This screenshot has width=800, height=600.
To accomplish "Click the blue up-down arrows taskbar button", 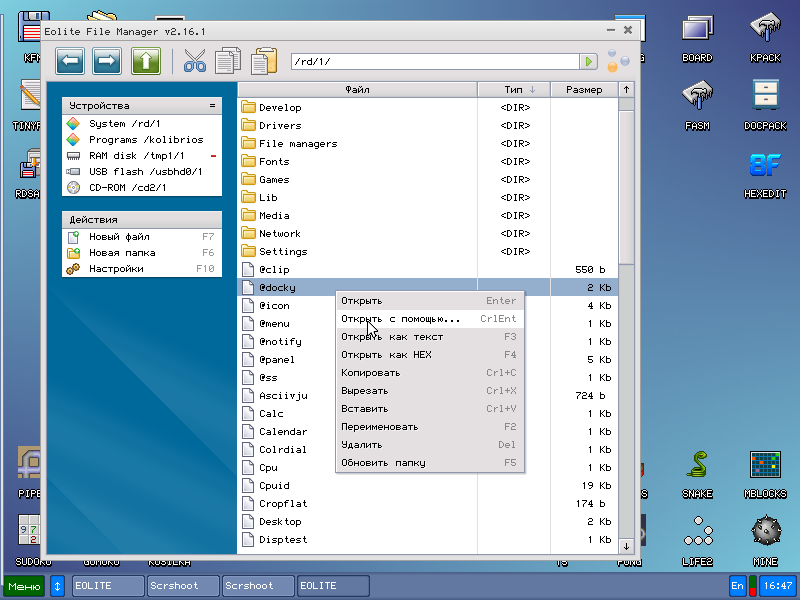I will 57,586.
